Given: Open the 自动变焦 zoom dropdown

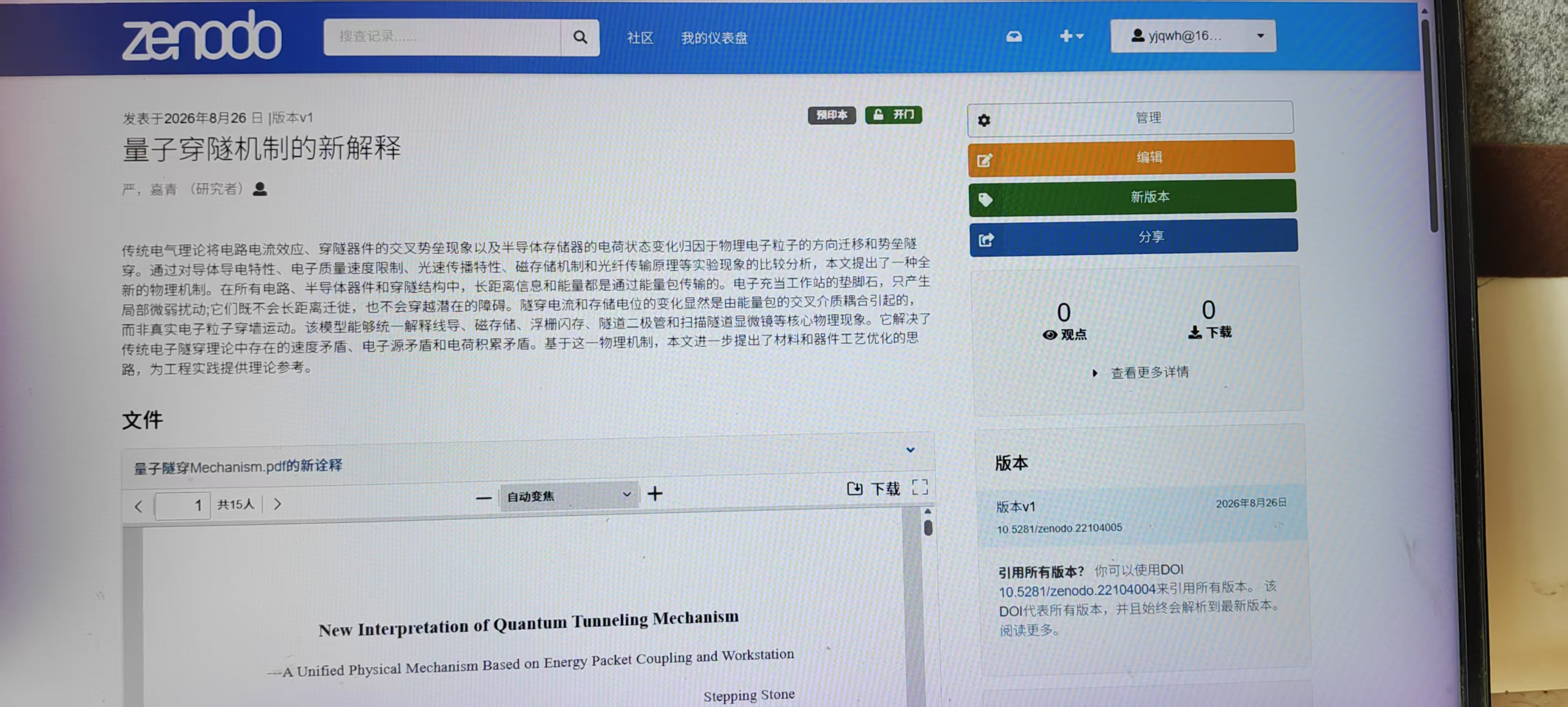Looking at the screenshot, I should (x=569, y=496).
